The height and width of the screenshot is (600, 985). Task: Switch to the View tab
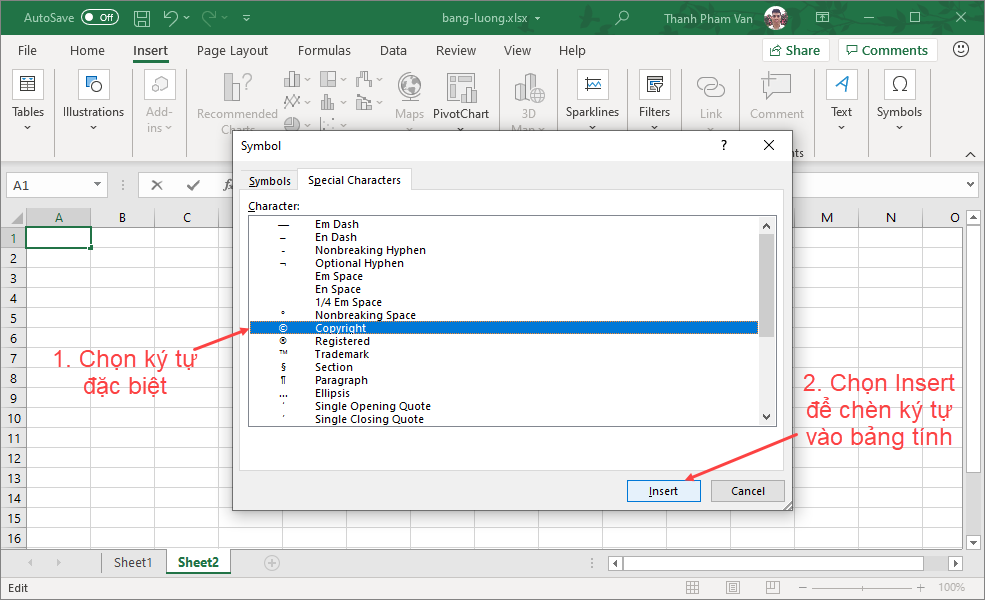pyautogui.click(x=517, y=50)
